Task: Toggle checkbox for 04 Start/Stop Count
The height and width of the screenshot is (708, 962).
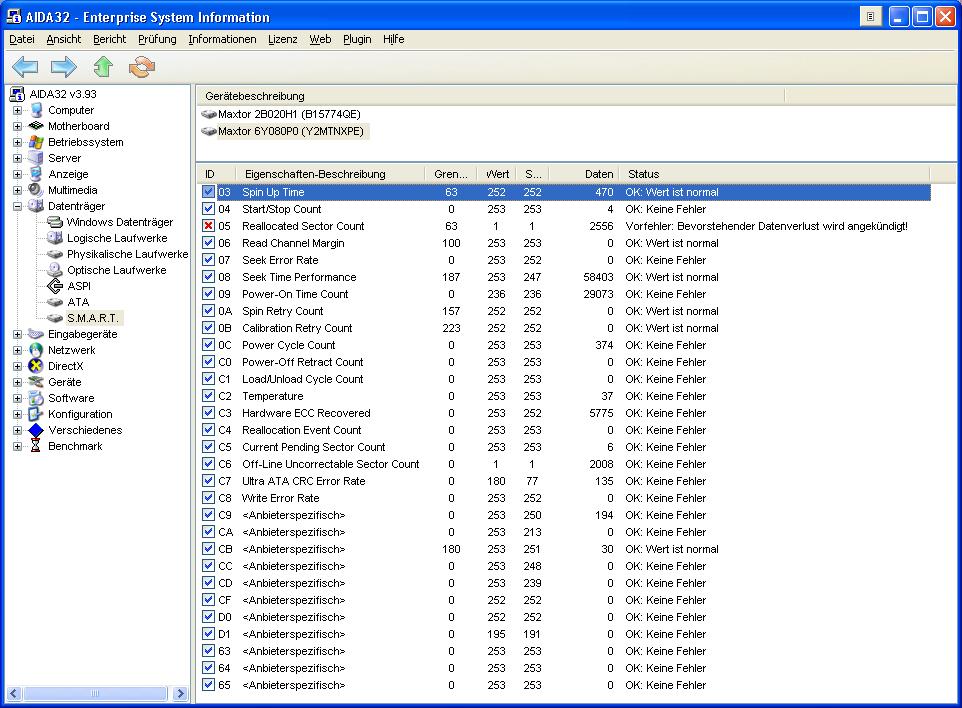Action: (x=209, y=209)
